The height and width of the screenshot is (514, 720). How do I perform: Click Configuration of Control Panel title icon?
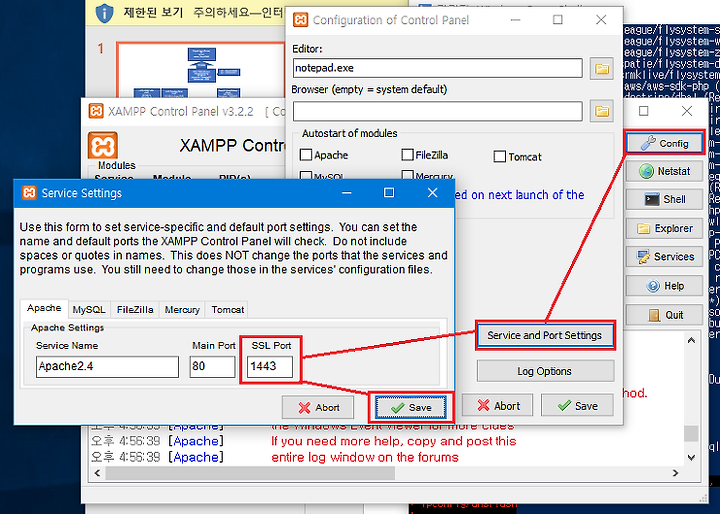point(300,20)
